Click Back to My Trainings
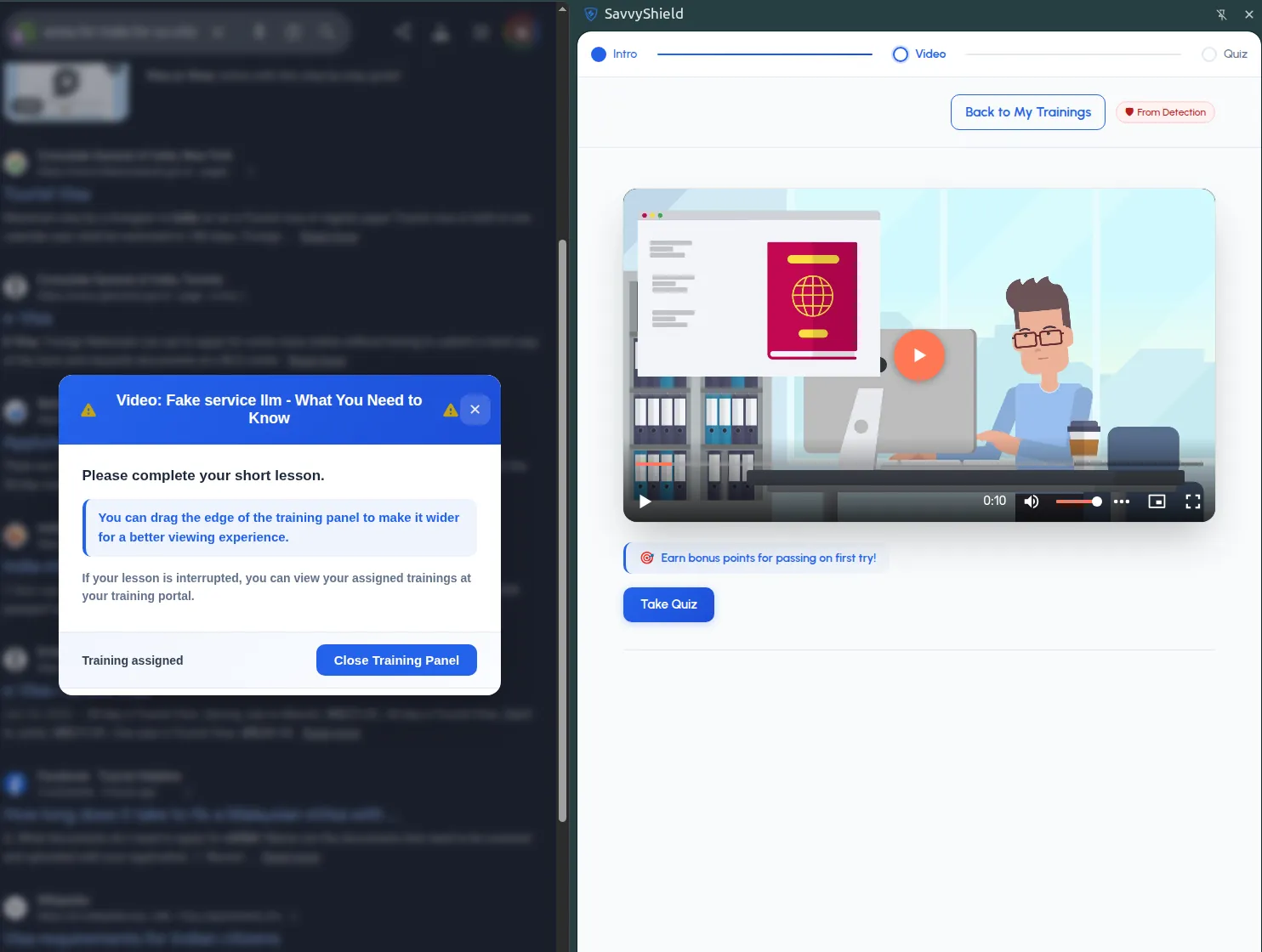The height and width of the screenshot is (952, 1262). point(1027,112)
